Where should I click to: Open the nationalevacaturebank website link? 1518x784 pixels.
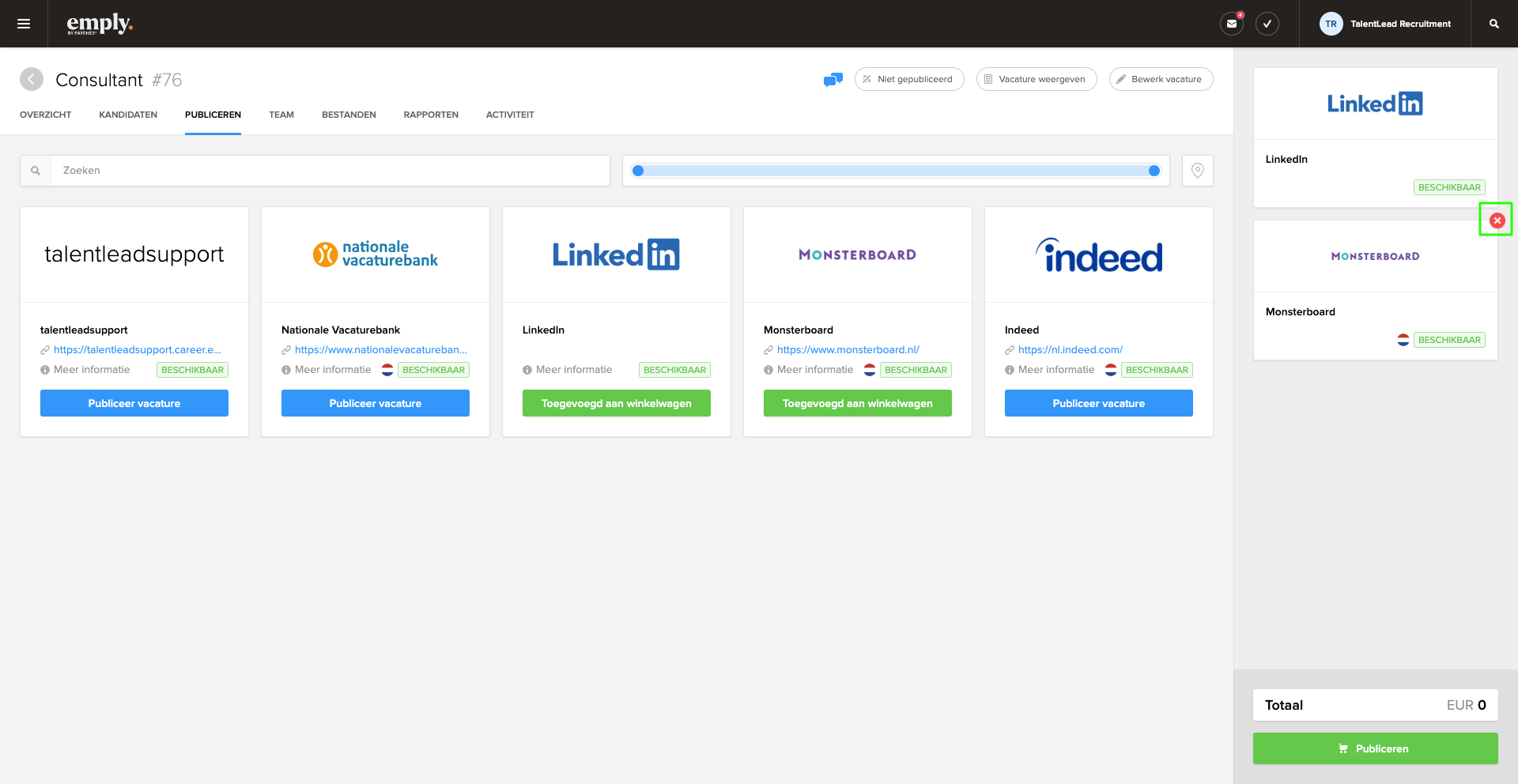click(x=381, y=349)
